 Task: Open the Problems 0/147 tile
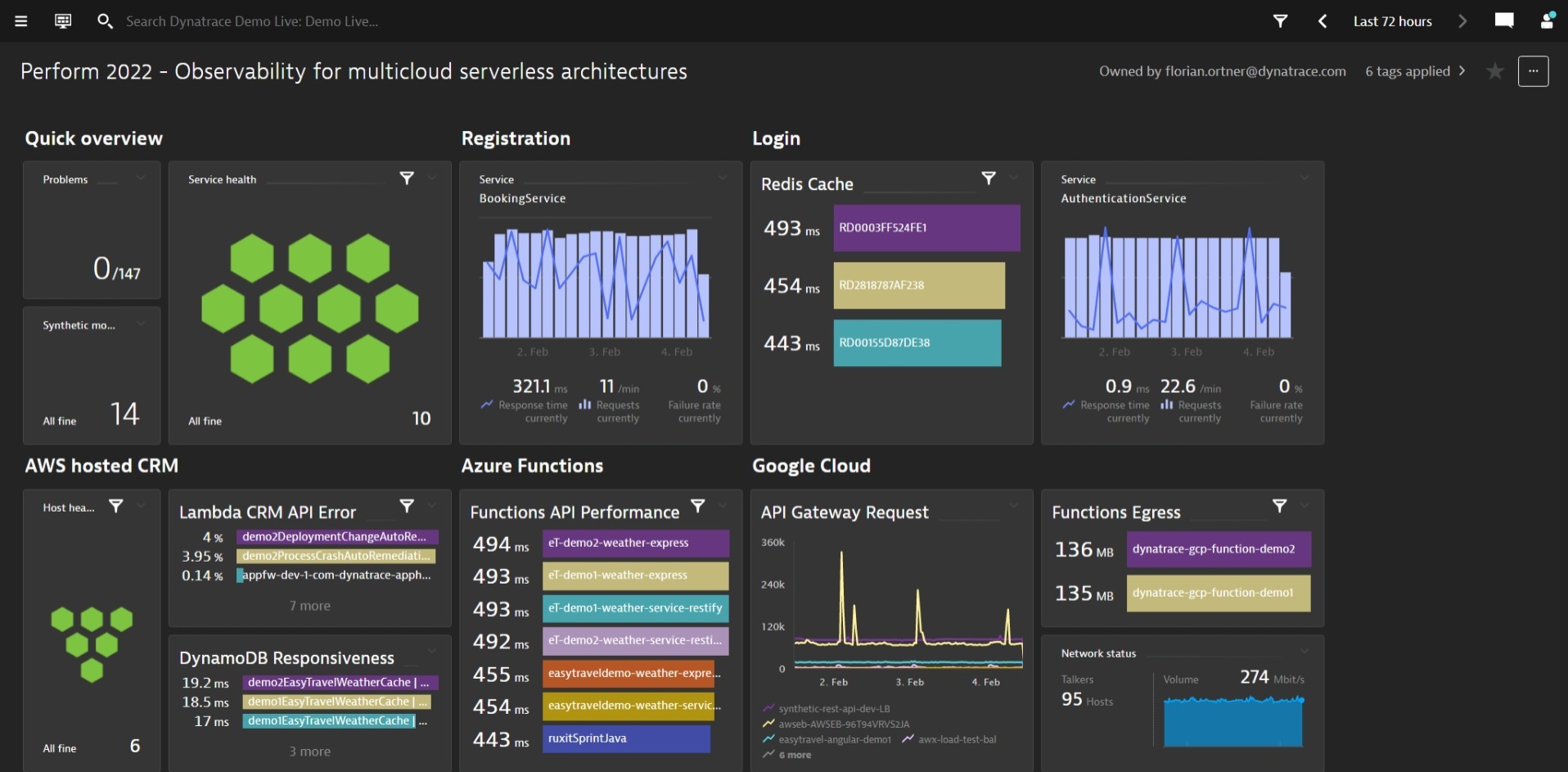[x=92, y=230]
